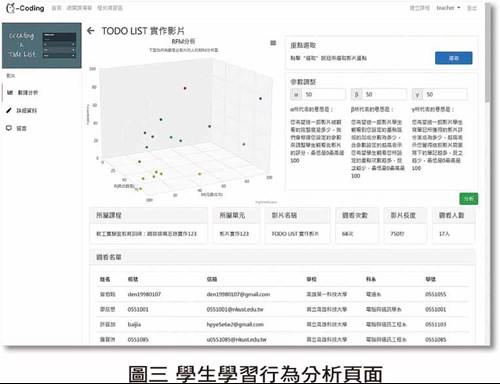Open the RFM chart hamburger menu
Image resolution: width=500 pixels, height=384 pixels.
273,43
